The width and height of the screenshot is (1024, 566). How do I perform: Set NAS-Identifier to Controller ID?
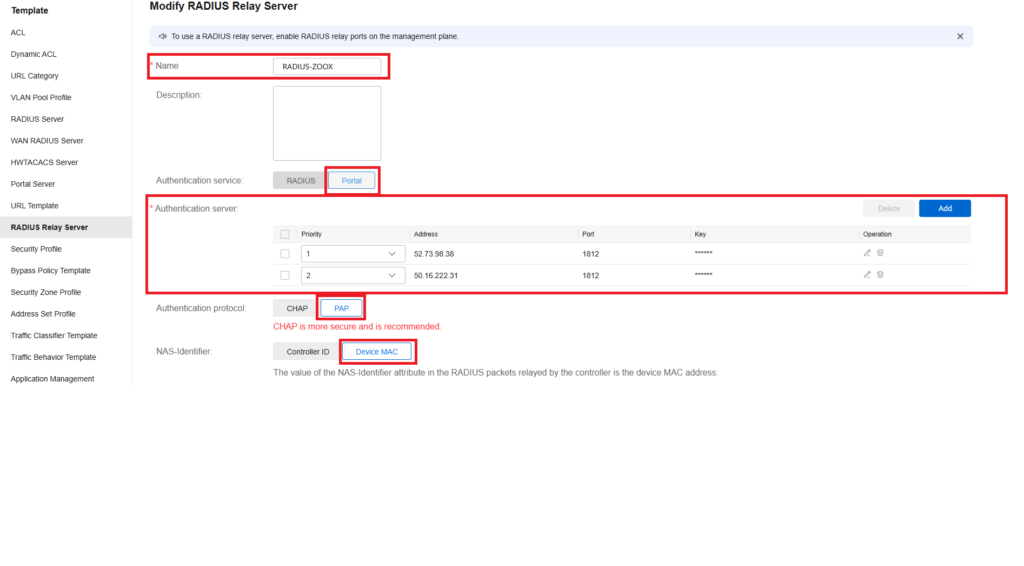(308, 352)
